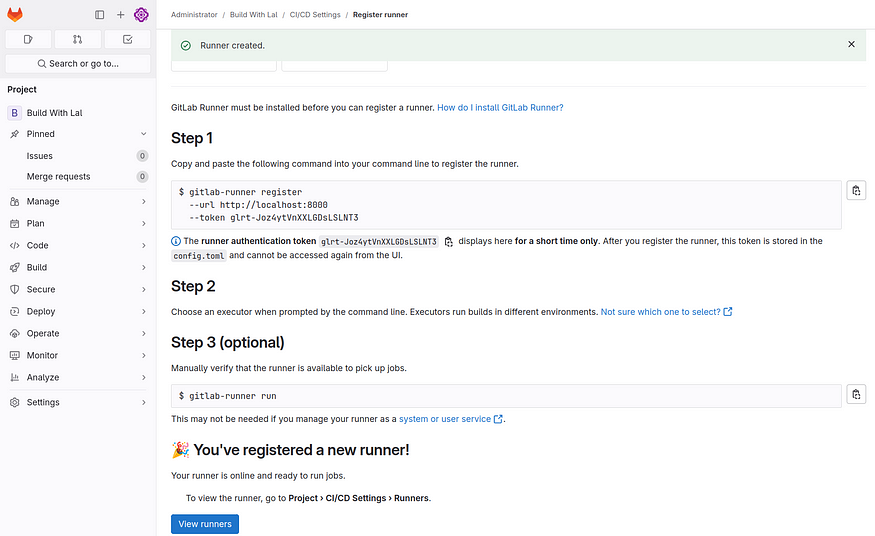The height and width of the screenshot is (536, 875).
Task: Copy the gitlab-runner register command
Action: [856, 191]
